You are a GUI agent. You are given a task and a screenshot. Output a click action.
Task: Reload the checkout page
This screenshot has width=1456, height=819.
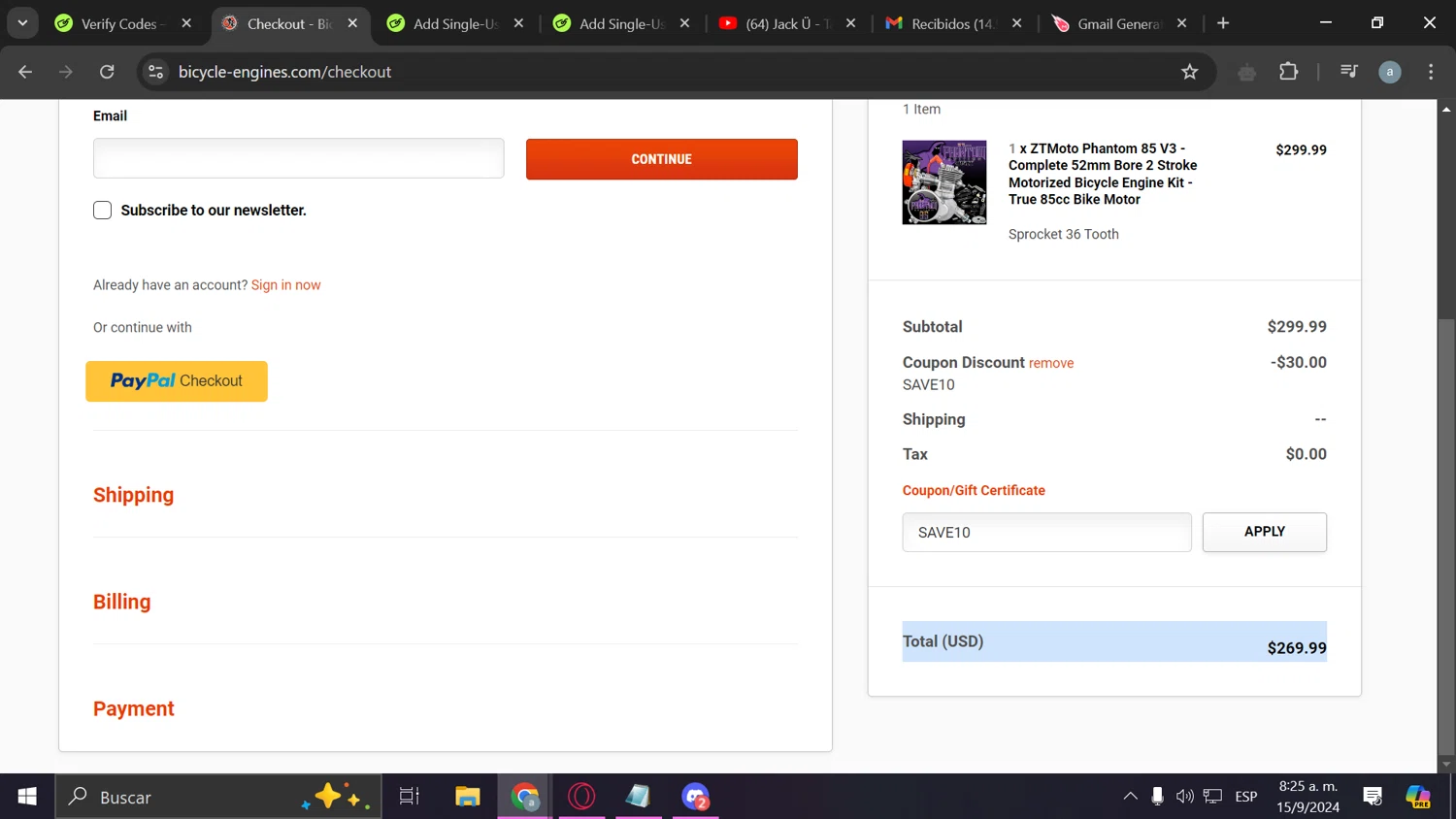pos(107,72)
